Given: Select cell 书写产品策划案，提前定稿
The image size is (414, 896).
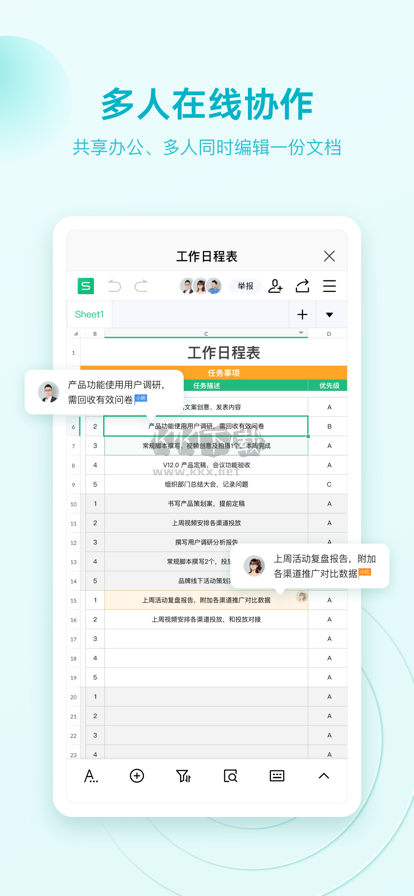Looking at the screenshot, I should [x=206, y=504].
